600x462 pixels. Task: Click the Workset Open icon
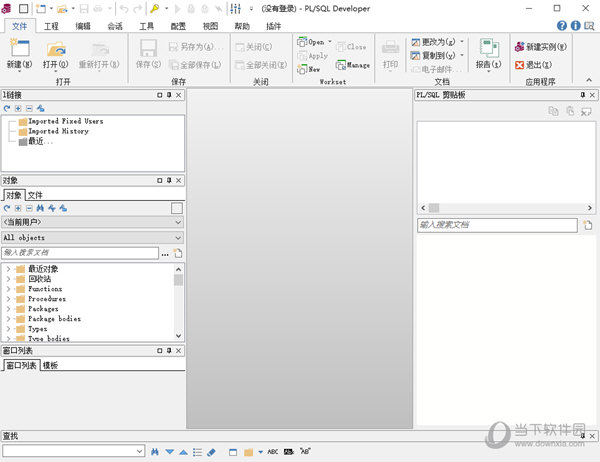click(x=302, y=42)
